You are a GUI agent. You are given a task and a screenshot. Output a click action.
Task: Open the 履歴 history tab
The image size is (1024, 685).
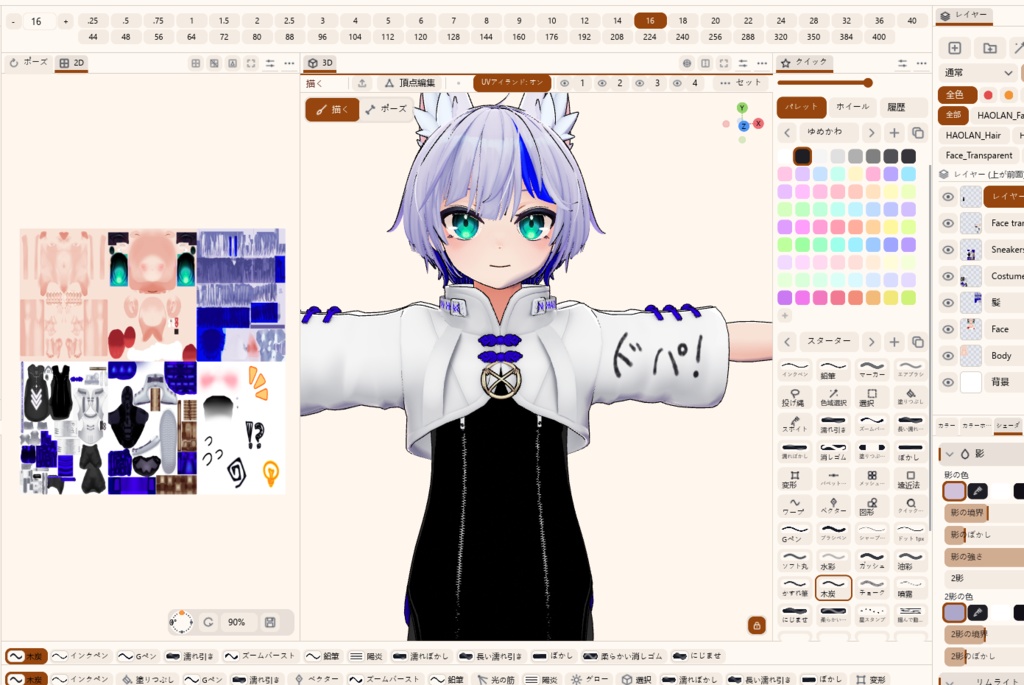[896, 106]
